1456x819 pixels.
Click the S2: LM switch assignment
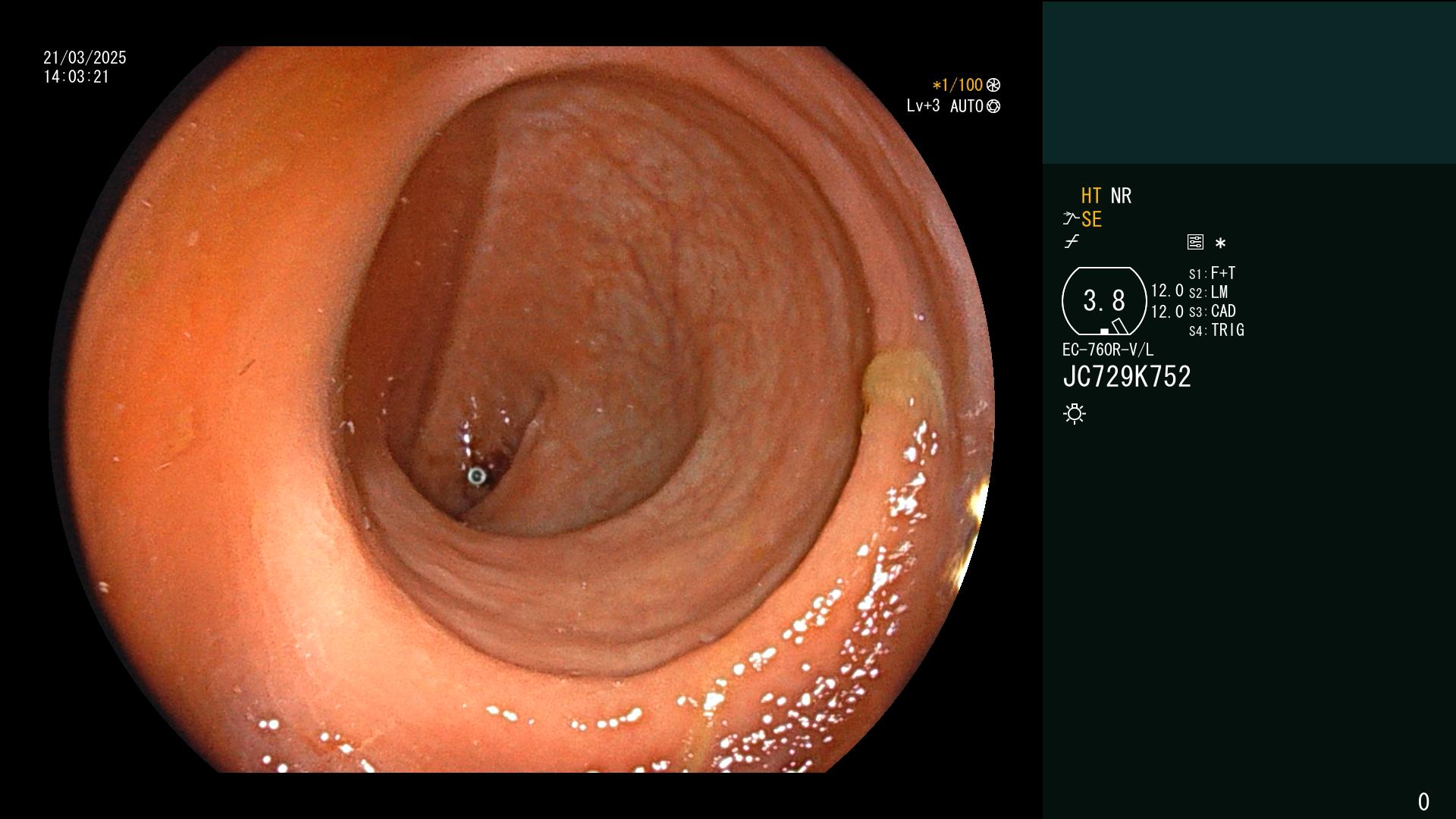coord(1208,292)
